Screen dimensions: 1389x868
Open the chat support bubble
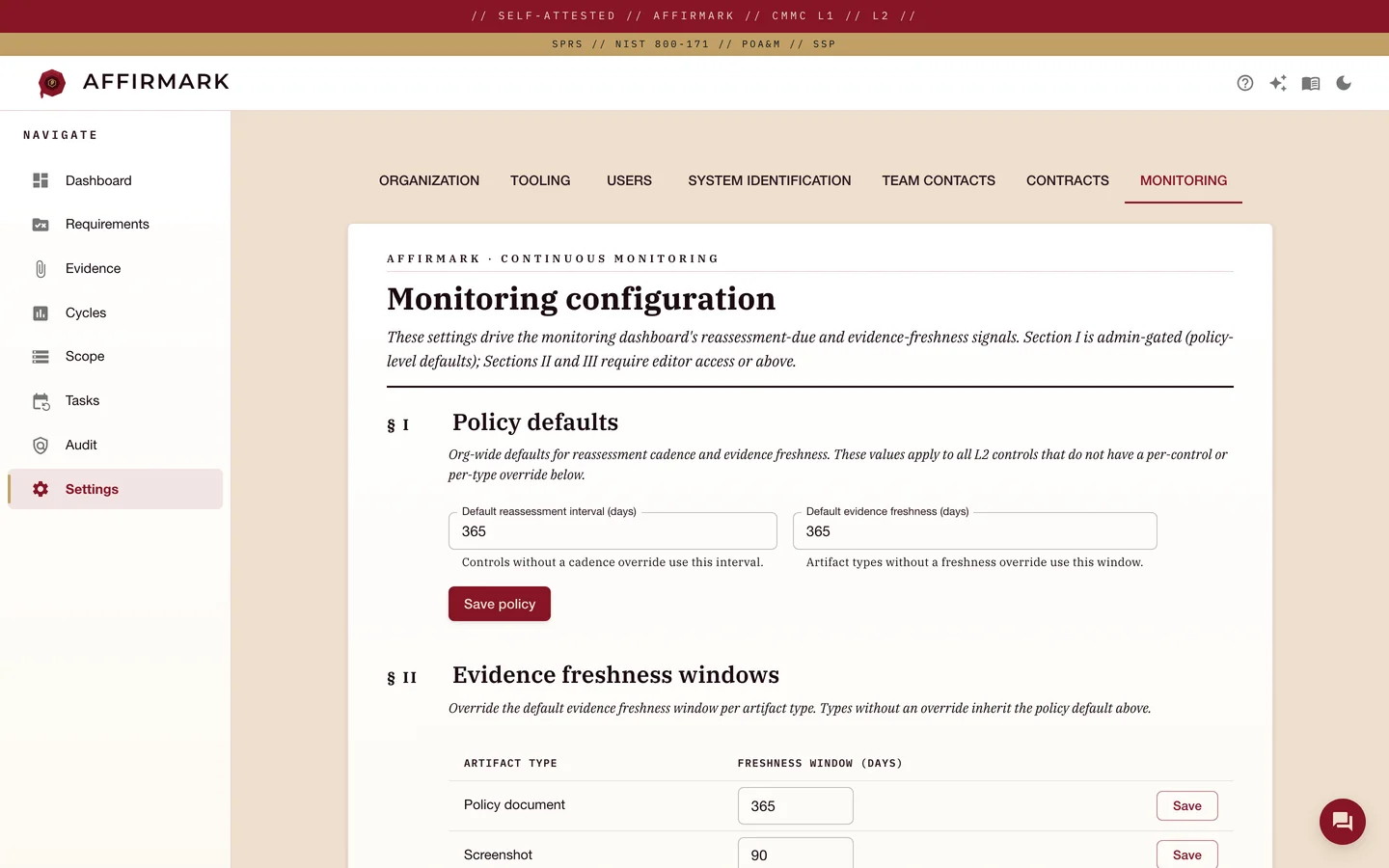click(1343, 822)
